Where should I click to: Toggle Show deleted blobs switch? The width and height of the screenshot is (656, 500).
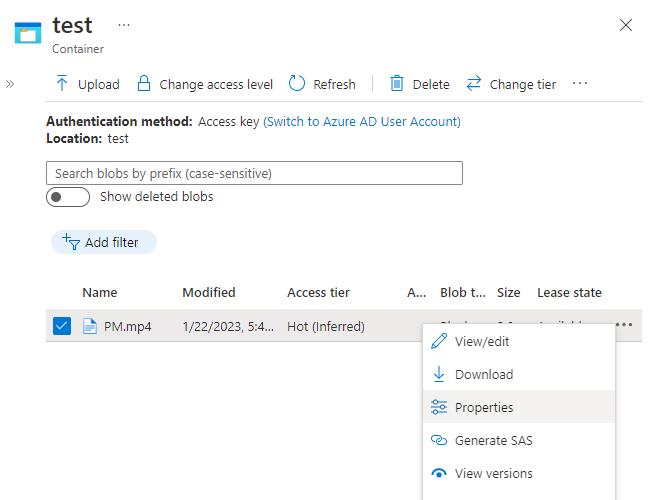[68, 197]
